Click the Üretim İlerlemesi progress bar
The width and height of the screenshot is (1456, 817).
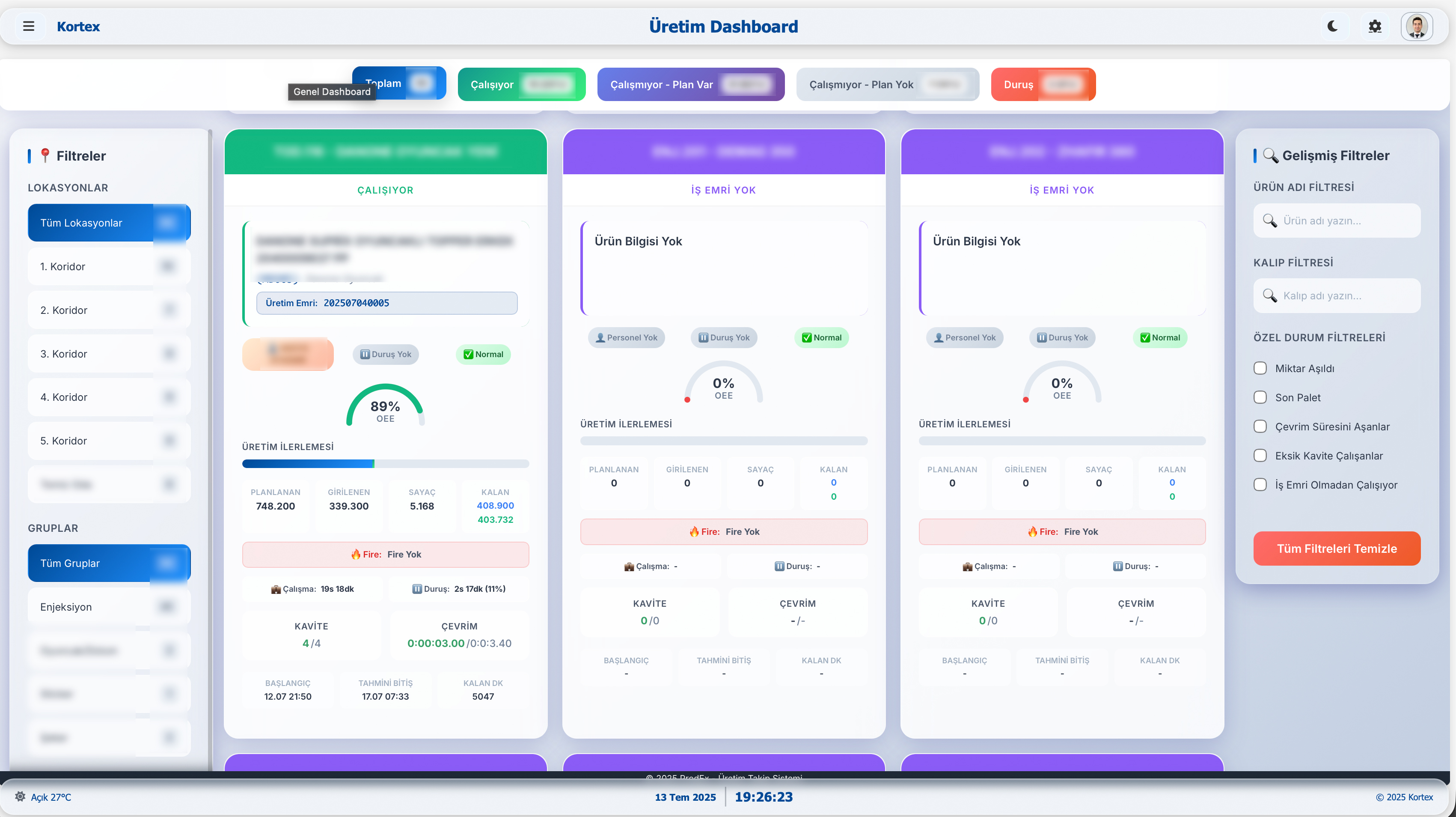click(x=386, y=464)
